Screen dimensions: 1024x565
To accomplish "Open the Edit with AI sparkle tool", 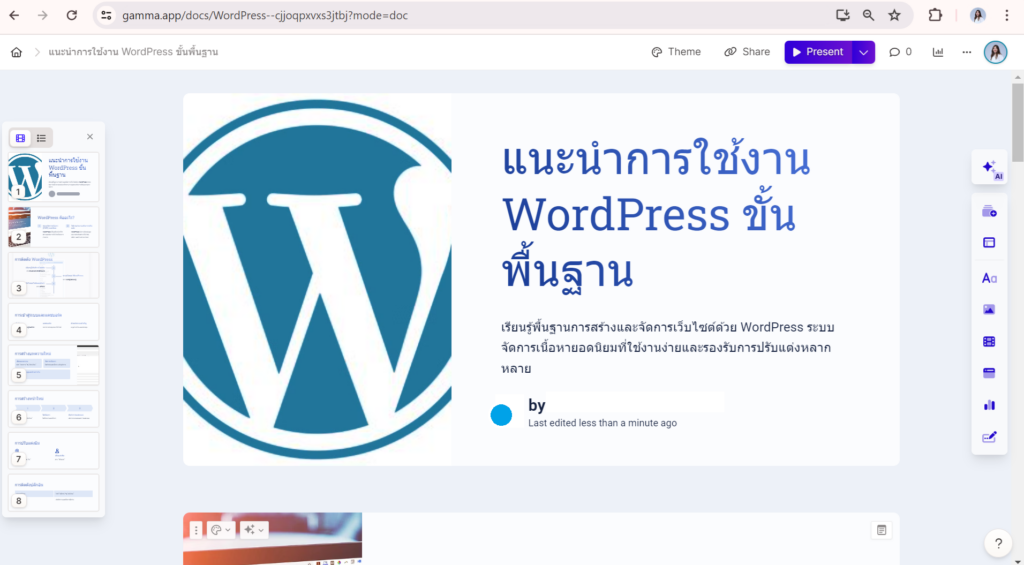I will tap(990, 168).
